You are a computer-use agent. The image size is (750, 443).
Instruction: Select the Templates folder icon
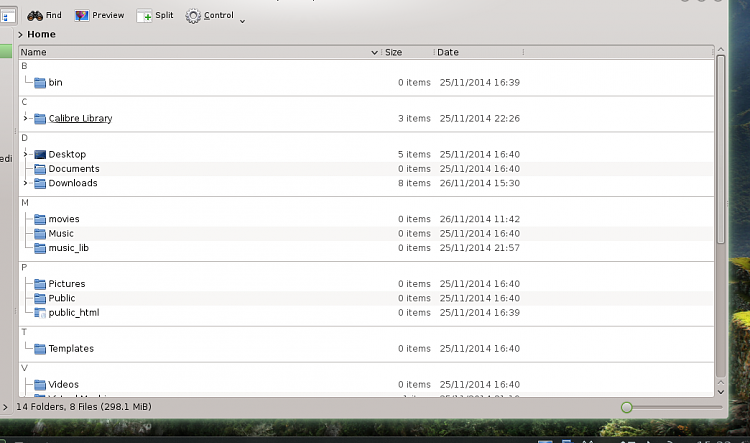(x=40, y=349)
